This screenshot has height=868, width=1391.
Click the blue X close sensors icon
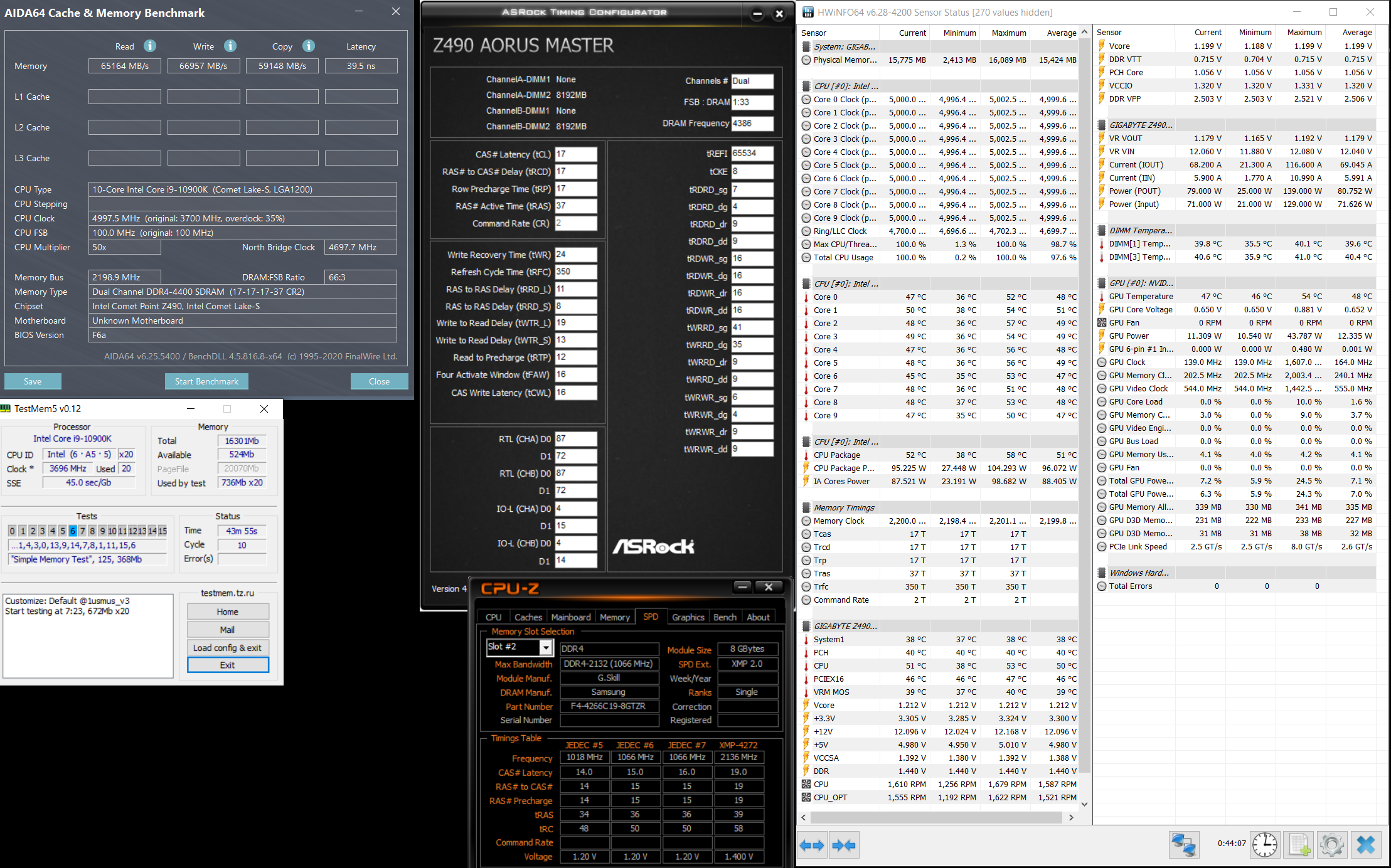[x=1365, y=845]
